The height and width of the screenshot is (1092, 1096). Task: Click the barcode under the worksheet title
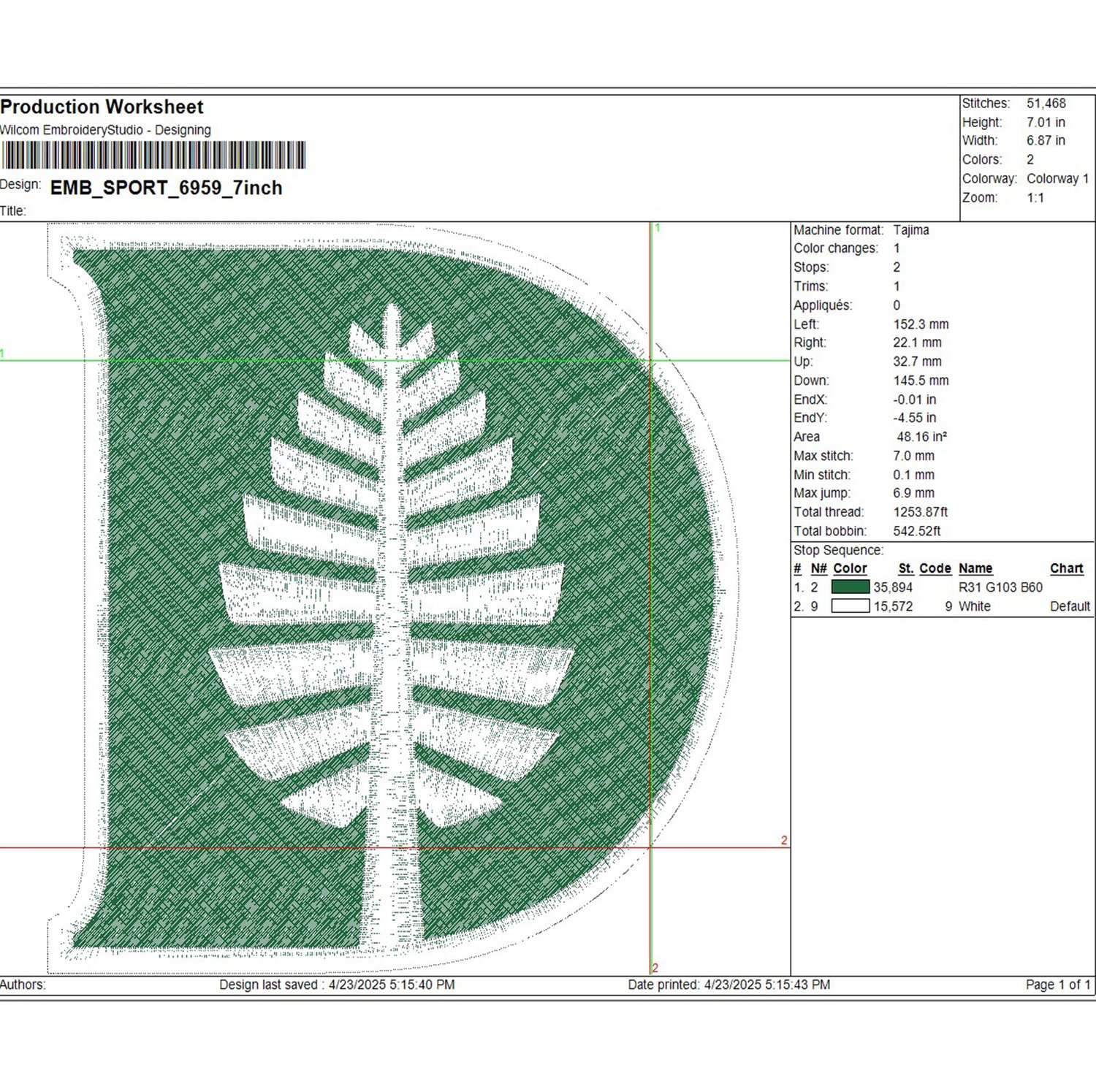(153, 156)
